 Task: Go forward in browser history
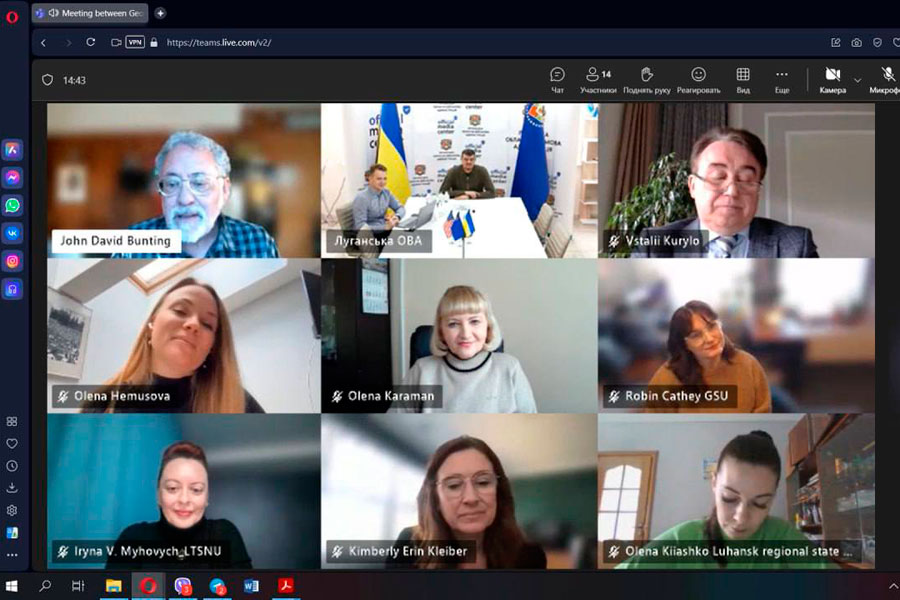[x=68, y=42]
